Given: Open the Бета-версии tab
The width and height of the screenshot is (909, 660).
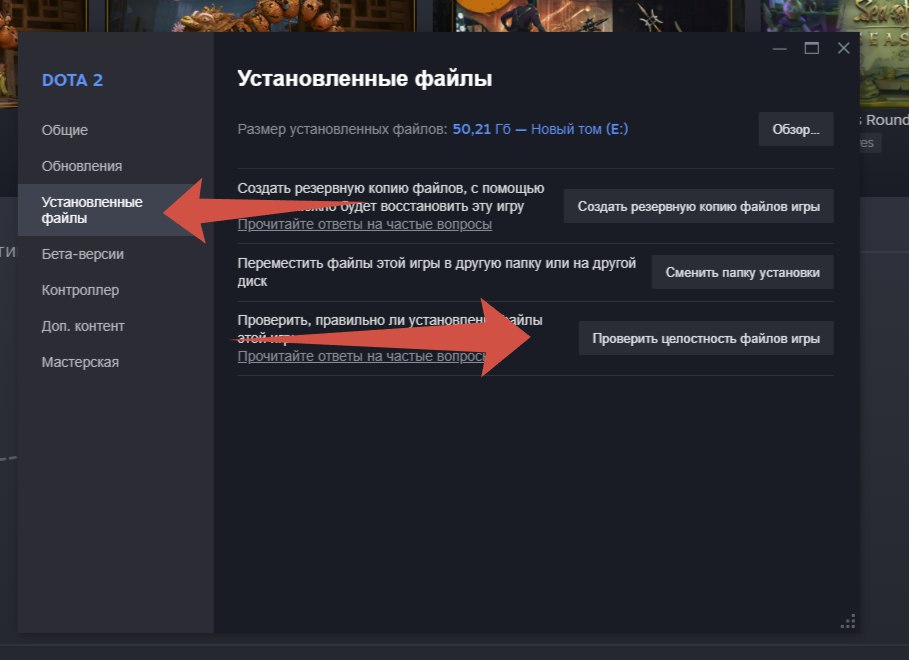Looking at the screenshot, I should click(x=82, y=254).
